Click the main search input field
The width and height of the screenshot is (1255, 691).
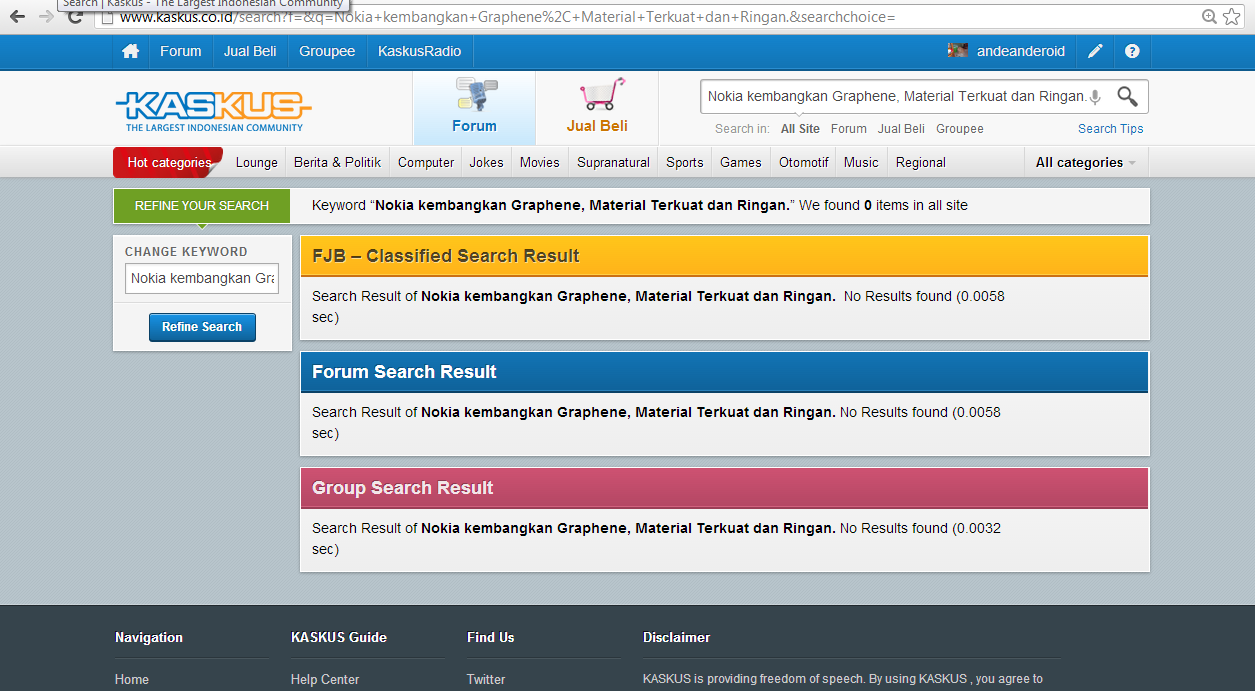895,97
